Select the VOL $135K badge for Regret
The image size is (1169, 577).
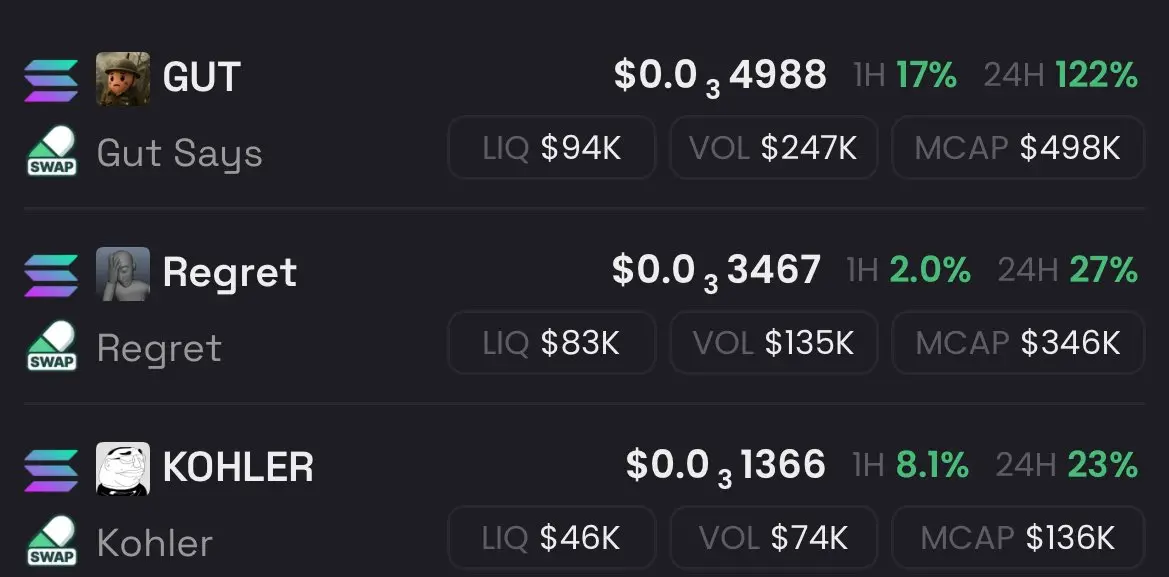pyautogui.click(x=773, y=342)
